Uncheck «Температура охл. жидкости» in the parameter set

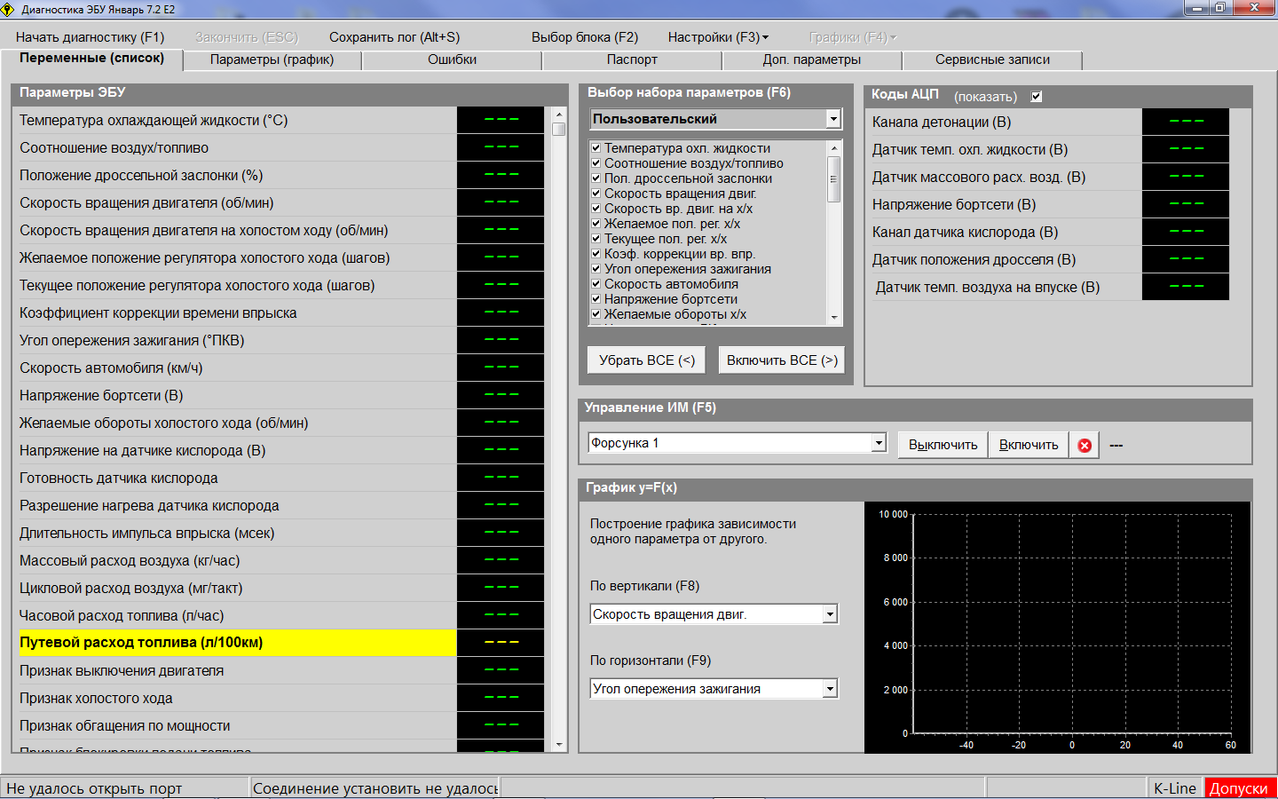(596, 148)
